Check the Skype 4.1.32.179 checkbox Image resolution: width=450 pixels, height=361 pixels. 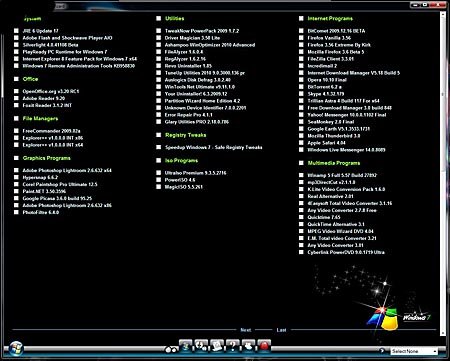301,94
